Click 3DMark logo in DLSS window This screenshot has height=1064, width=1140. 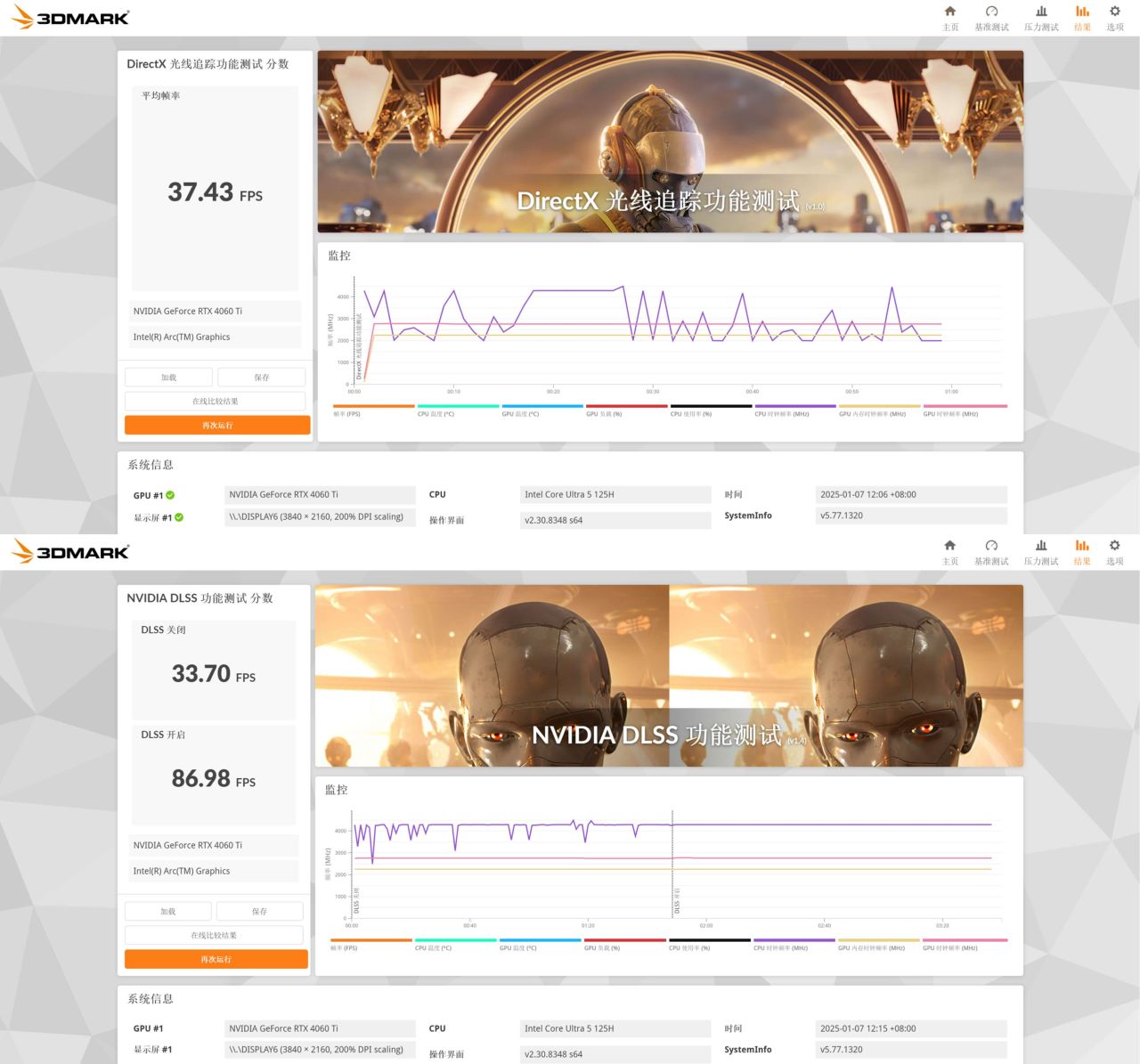[70, 551]
